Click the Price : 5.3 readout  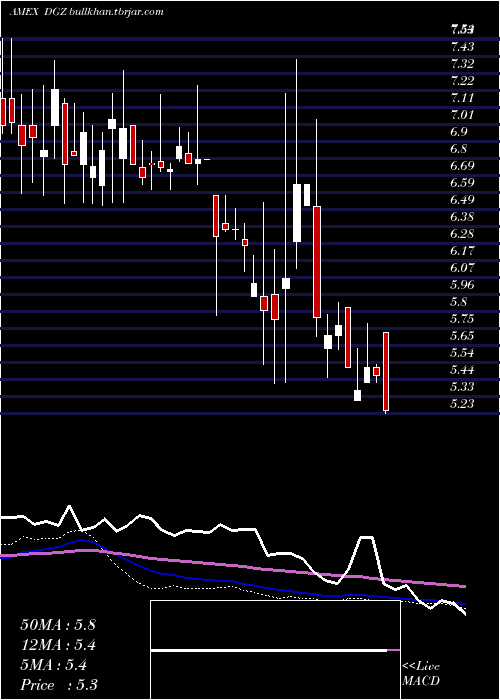[x=59, y=685]
